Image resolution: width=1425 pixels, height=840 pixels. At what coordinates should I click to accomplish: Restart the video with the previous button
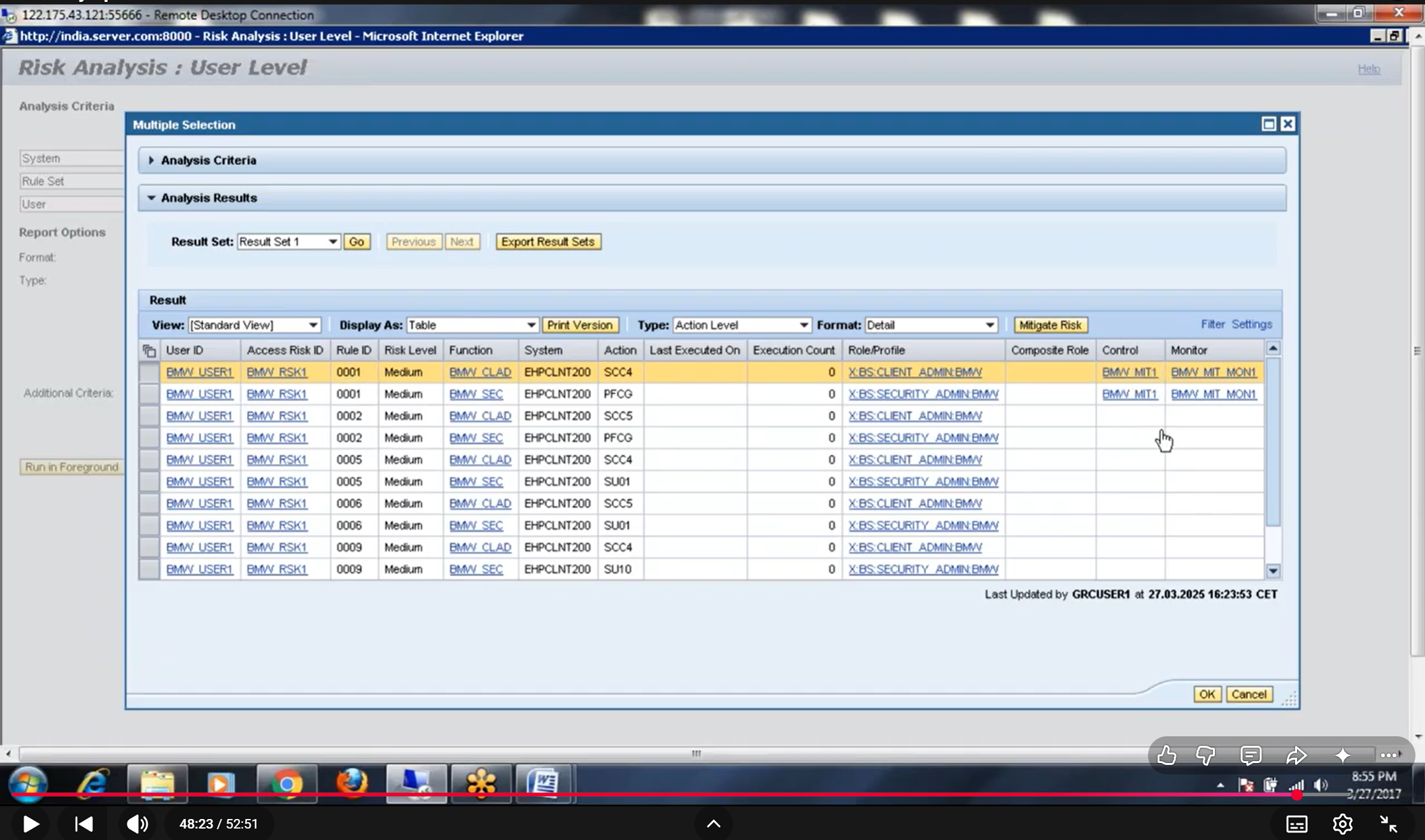point(83,824)
